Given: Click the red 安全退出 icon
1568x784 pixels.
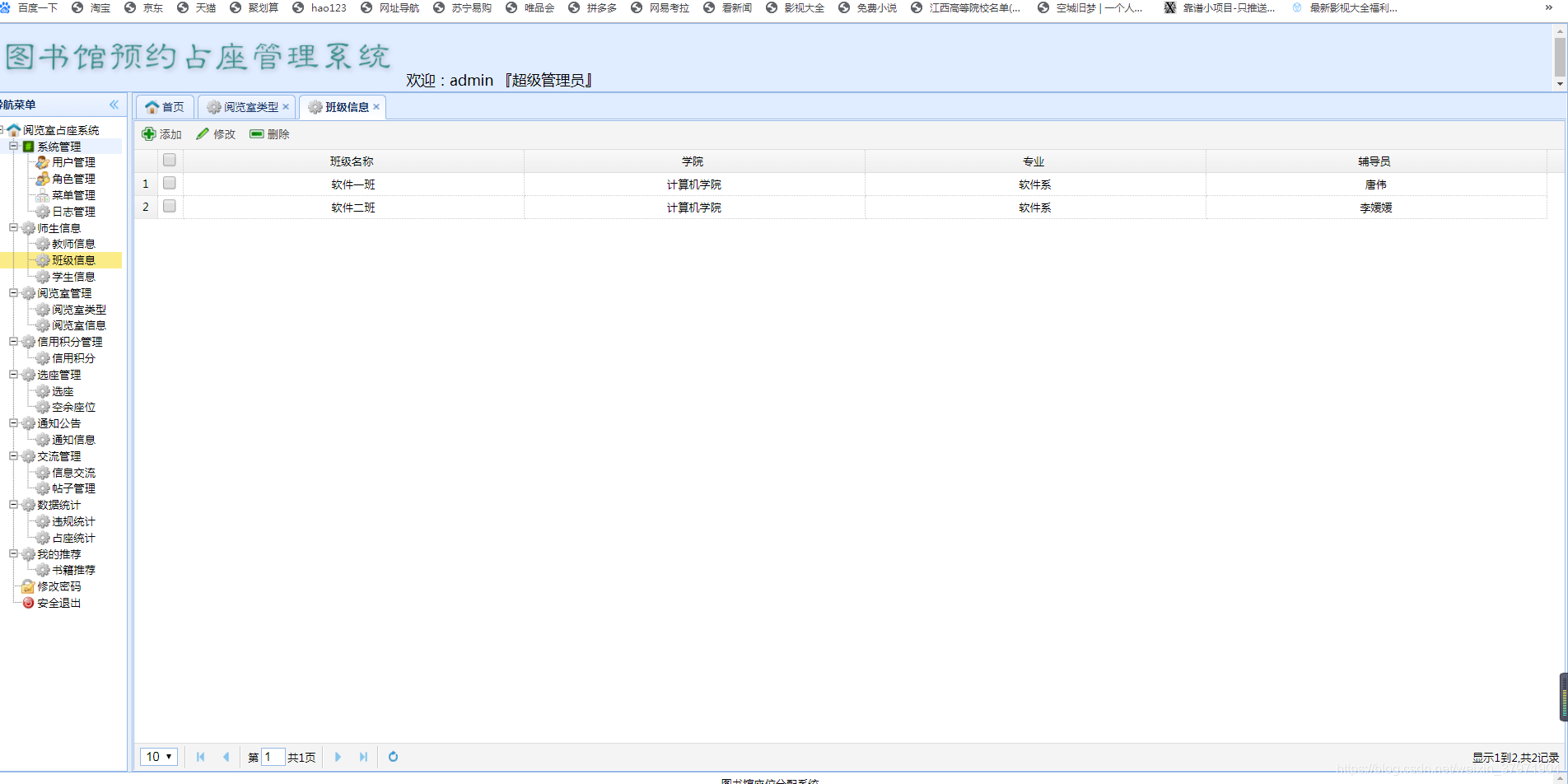Looking at the screenshot, I should [x=28, y=603].
